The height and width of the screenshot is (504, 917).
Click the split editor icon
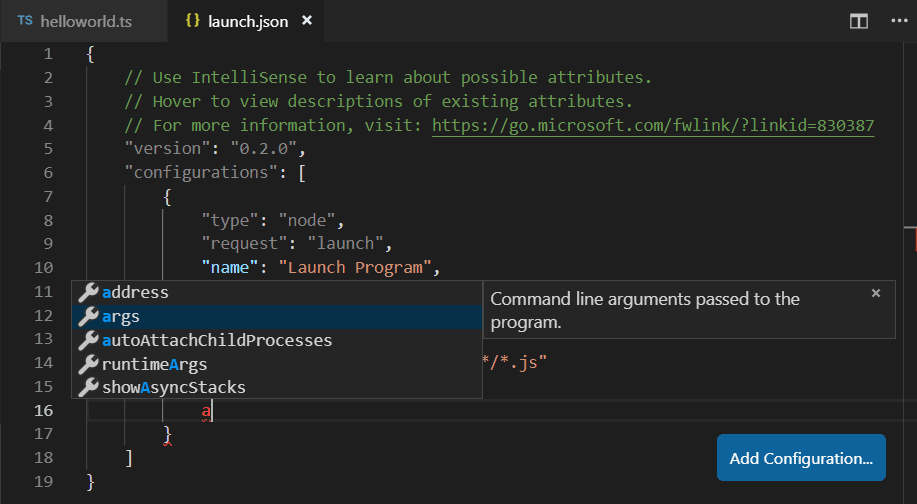click(x=858, y=21)
